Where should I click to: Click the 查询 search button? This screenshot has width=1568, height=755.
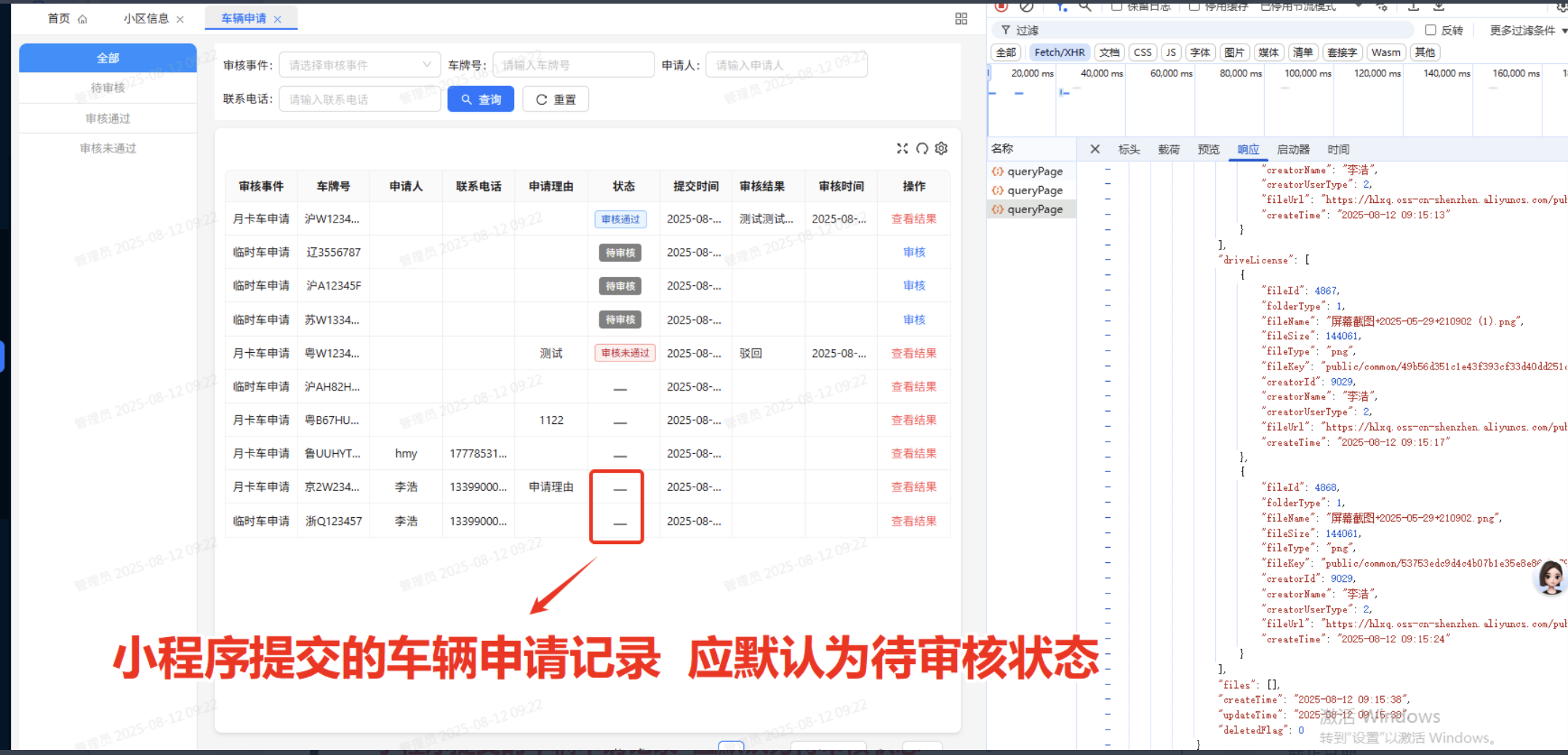click(x=481, y=99)
